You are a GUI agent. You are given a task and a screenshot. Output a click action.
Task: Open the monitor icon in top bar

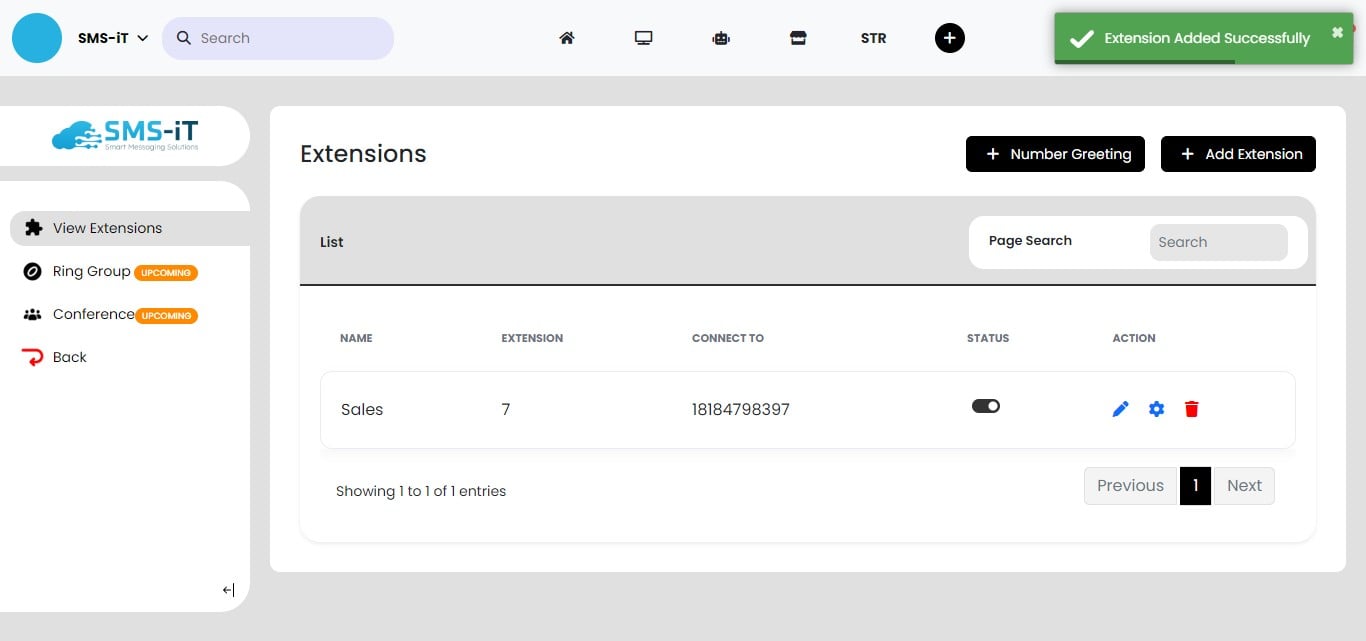coord(643,38)
